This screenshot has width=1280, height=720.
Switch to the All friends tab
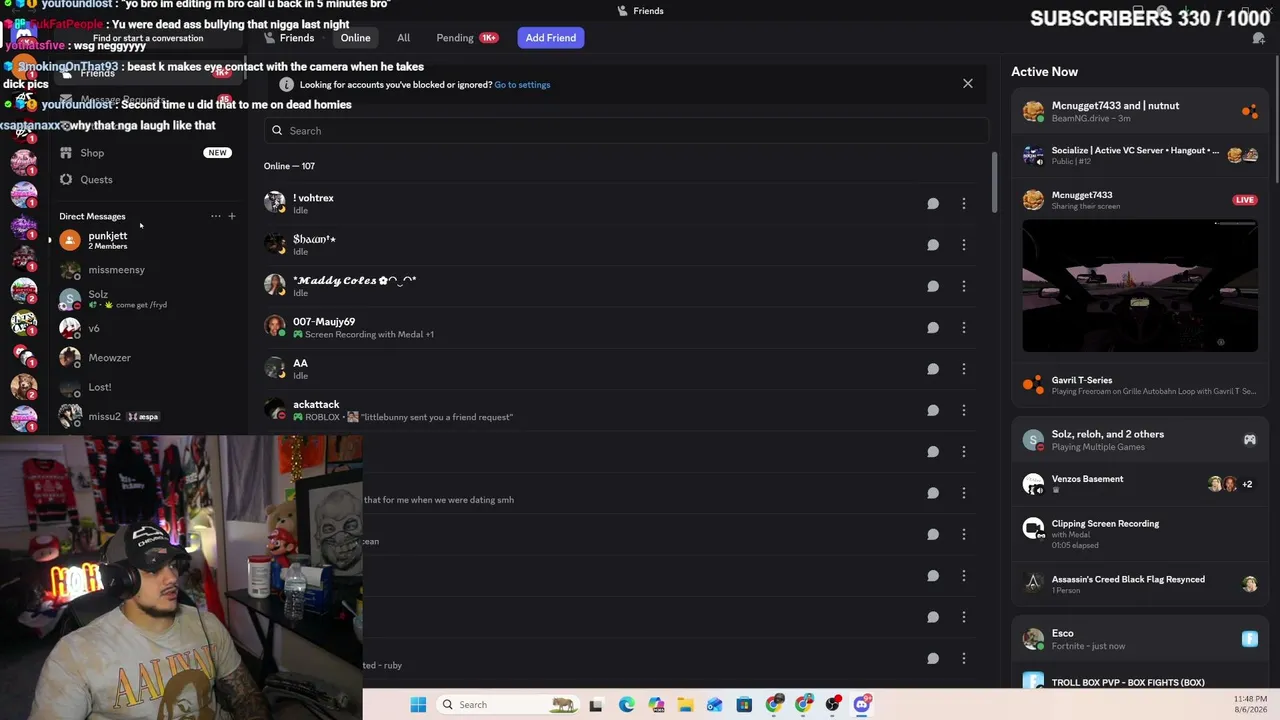tap(403, 38)
